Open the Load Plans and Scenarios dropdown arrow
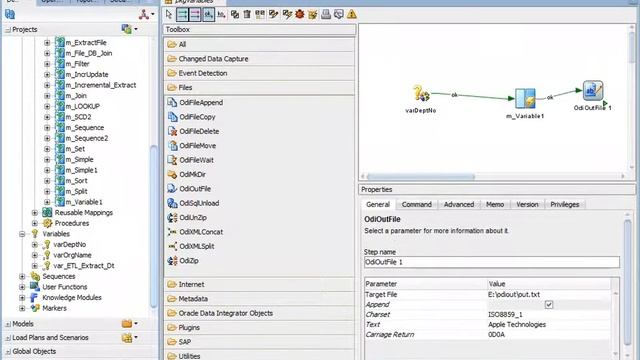 [x=136, y=338]
